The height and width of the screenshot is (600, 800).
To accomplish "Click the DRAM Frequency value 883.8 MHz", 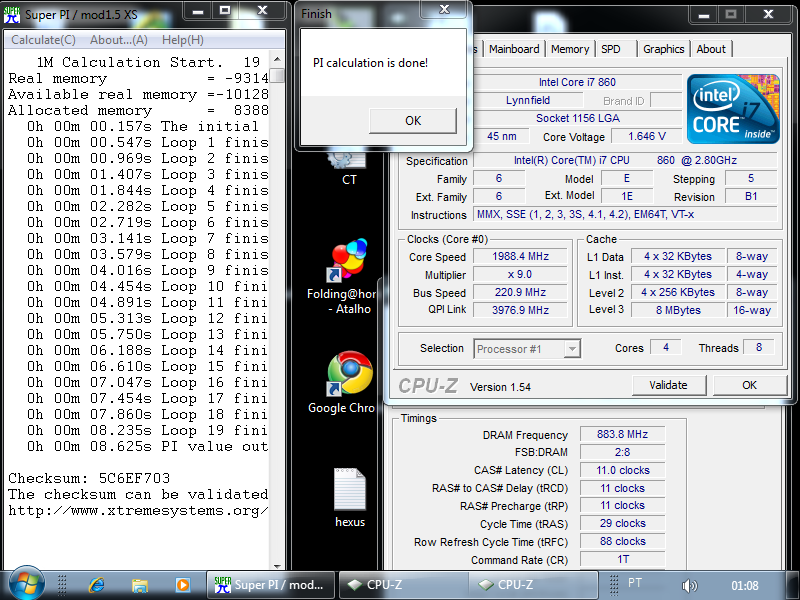I will (622, 434).
